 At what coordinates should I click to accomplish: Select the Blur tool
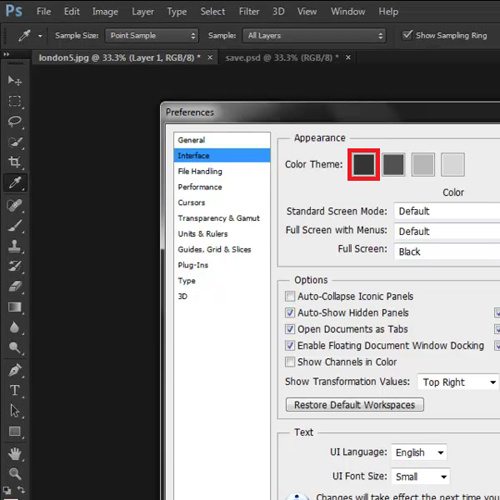(x=15, y=327)
